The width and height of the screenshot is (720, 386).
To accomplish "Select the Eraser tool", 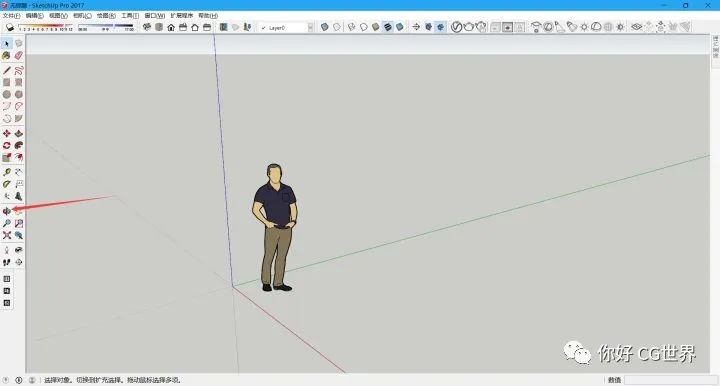I will click(18, 56).
